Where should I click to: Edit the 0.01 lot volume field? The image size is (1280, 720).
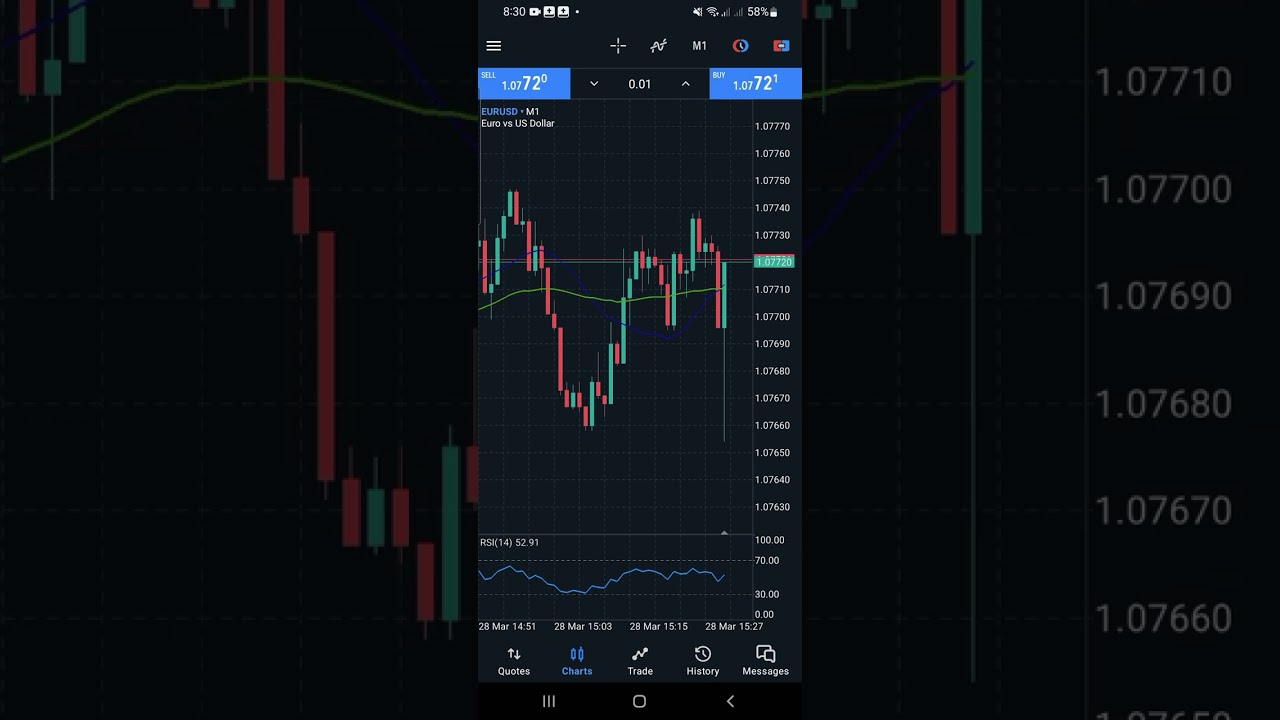[639, 84]
